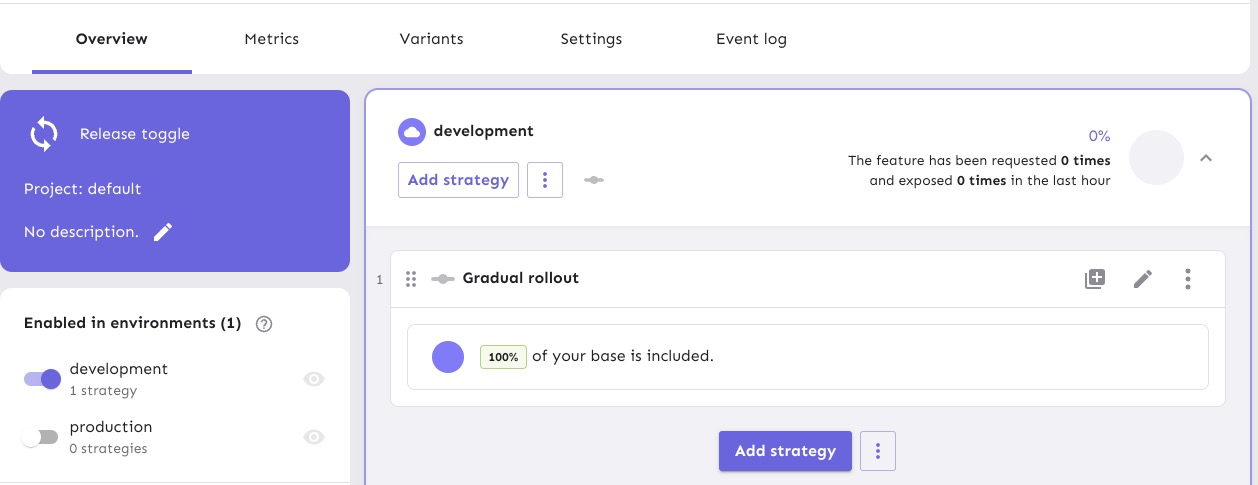Open more options next to top Add strategy
Screen dimensions: 1258x485
545,180
